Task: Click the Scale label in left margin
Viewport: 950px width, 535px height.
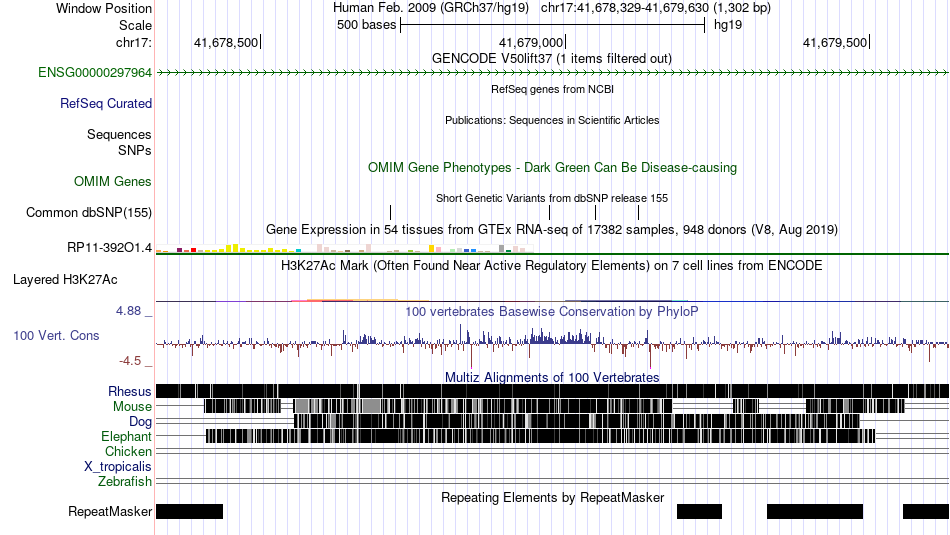Action: [135, 25]
